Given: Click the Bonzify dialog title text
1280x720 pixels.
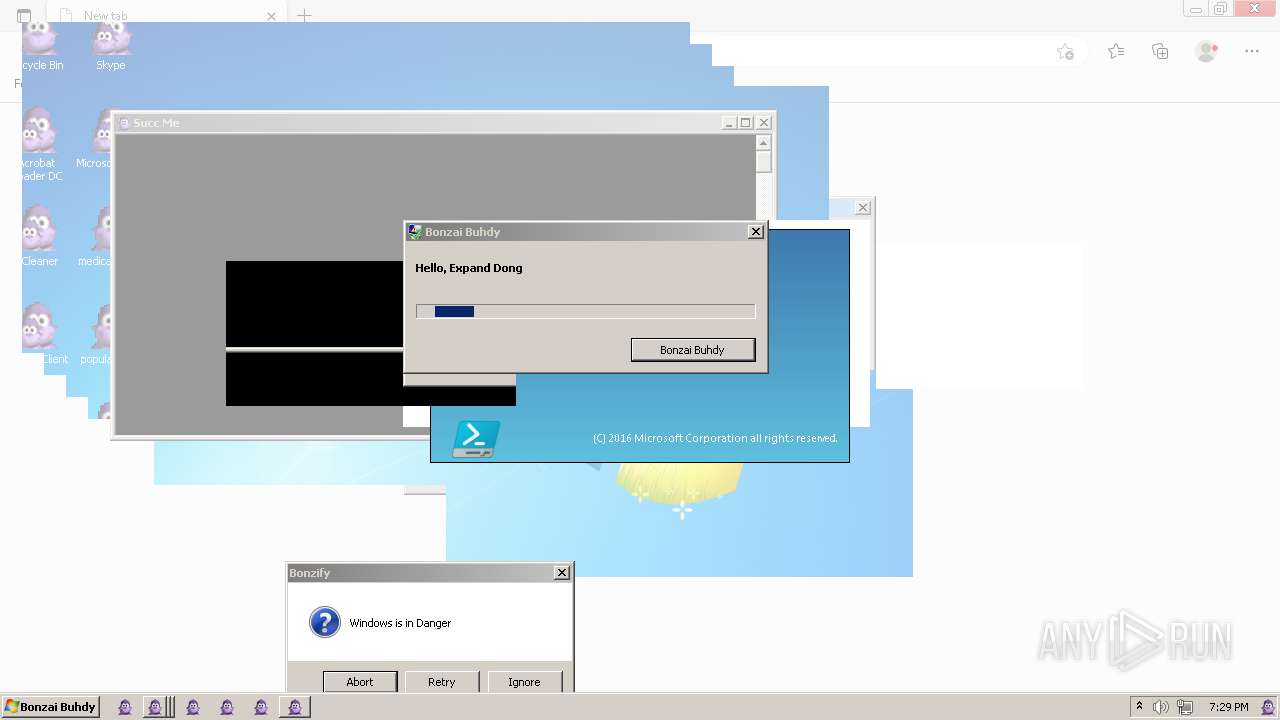Looking at the screenshot, I should 310,573.
